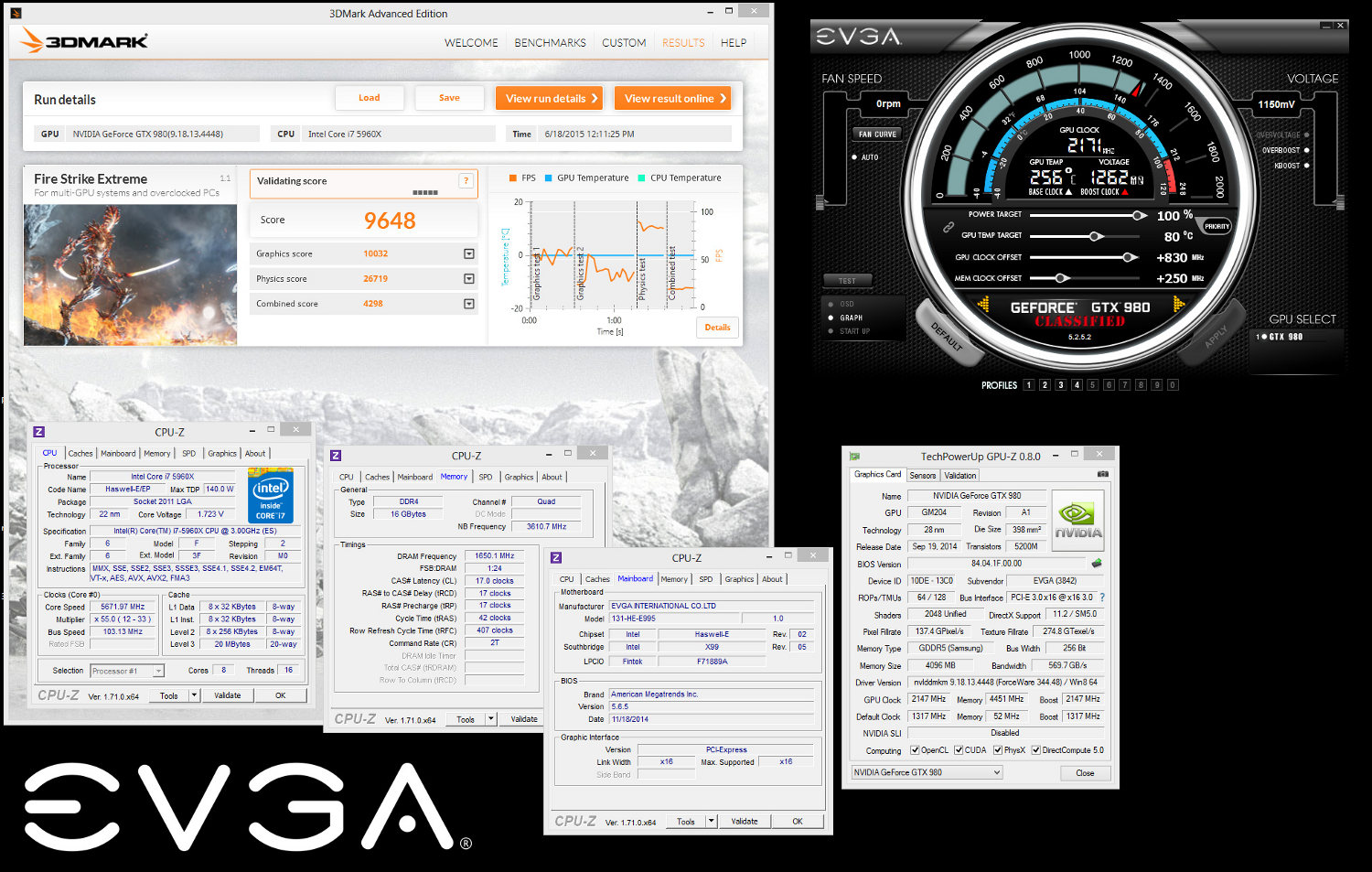Viewport: 1372px width, 872px height.
Task: Open the Tools dropdown arrow in the CPU-Z Mainboard window
Action: [x=712, y=821]
